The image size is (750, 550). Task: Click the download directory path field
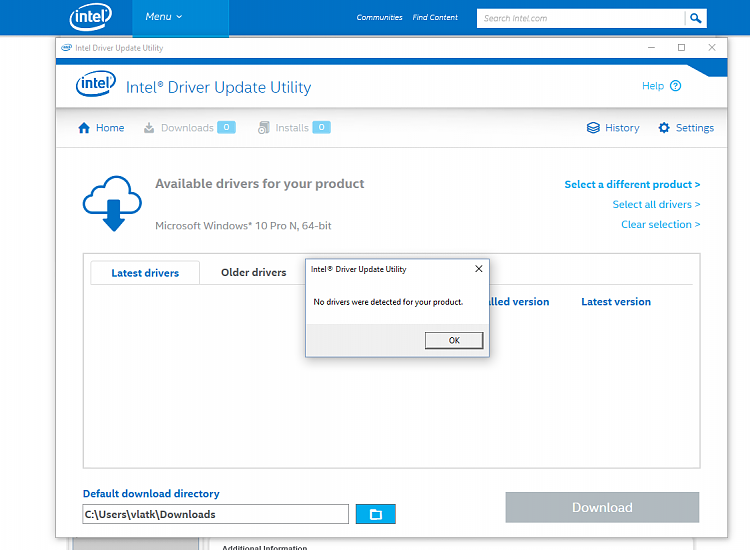click(215, 514)
